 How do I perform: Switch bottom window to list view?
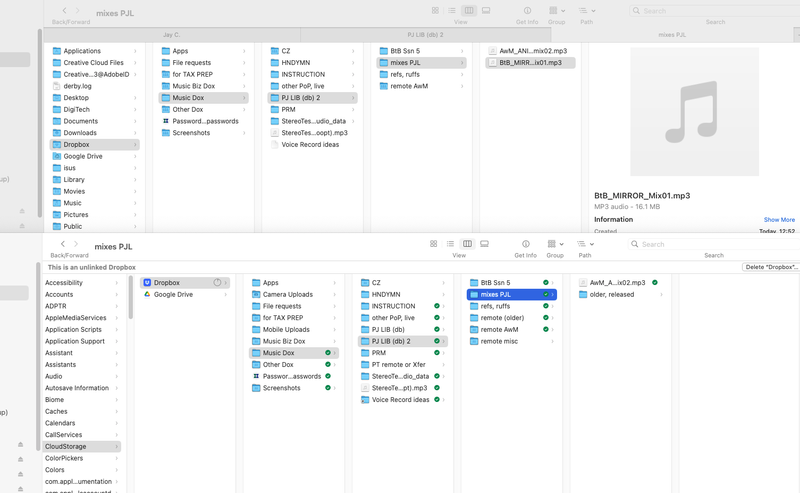(450, 244)
